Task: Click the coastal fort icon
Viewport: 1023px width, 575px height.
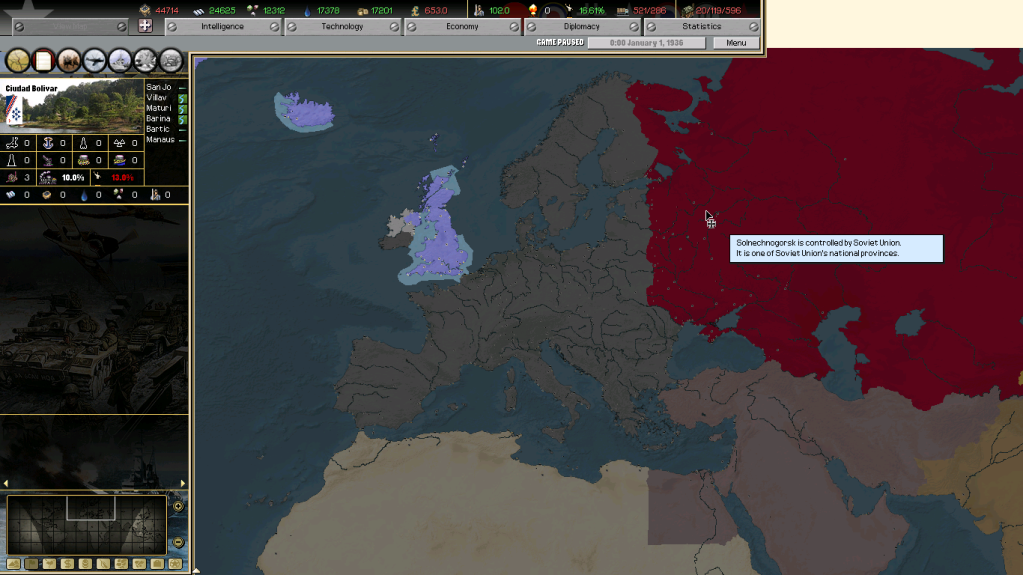Action: point(119,160)
